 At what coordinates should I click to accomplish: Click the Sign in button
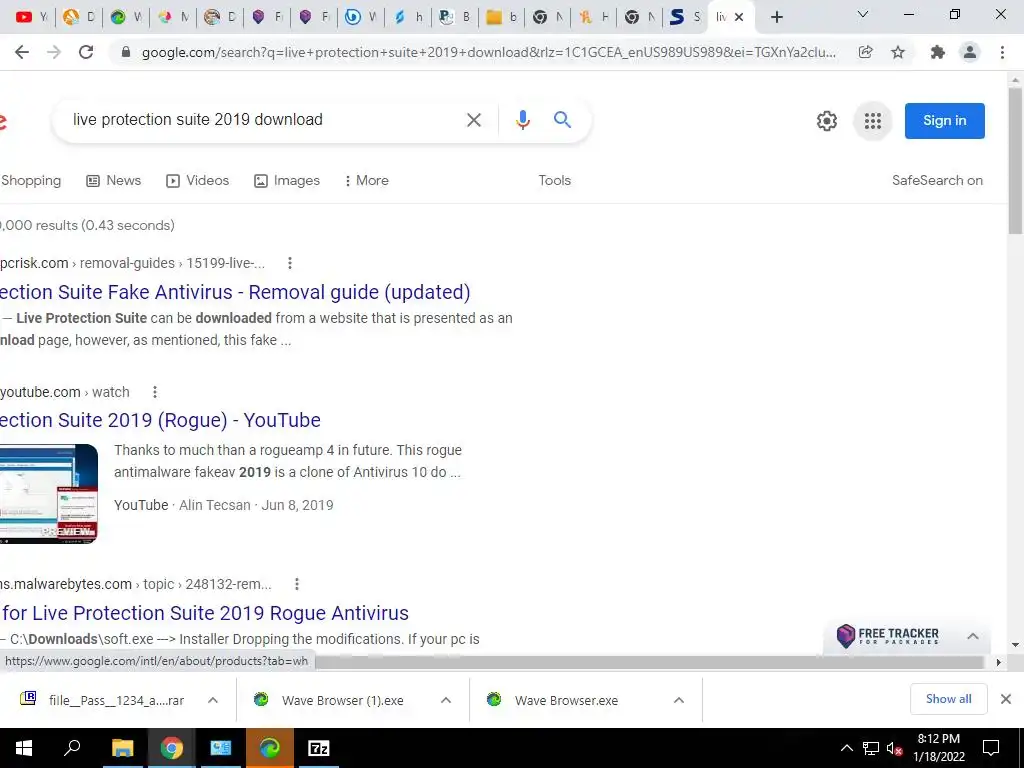coord(944,121)
